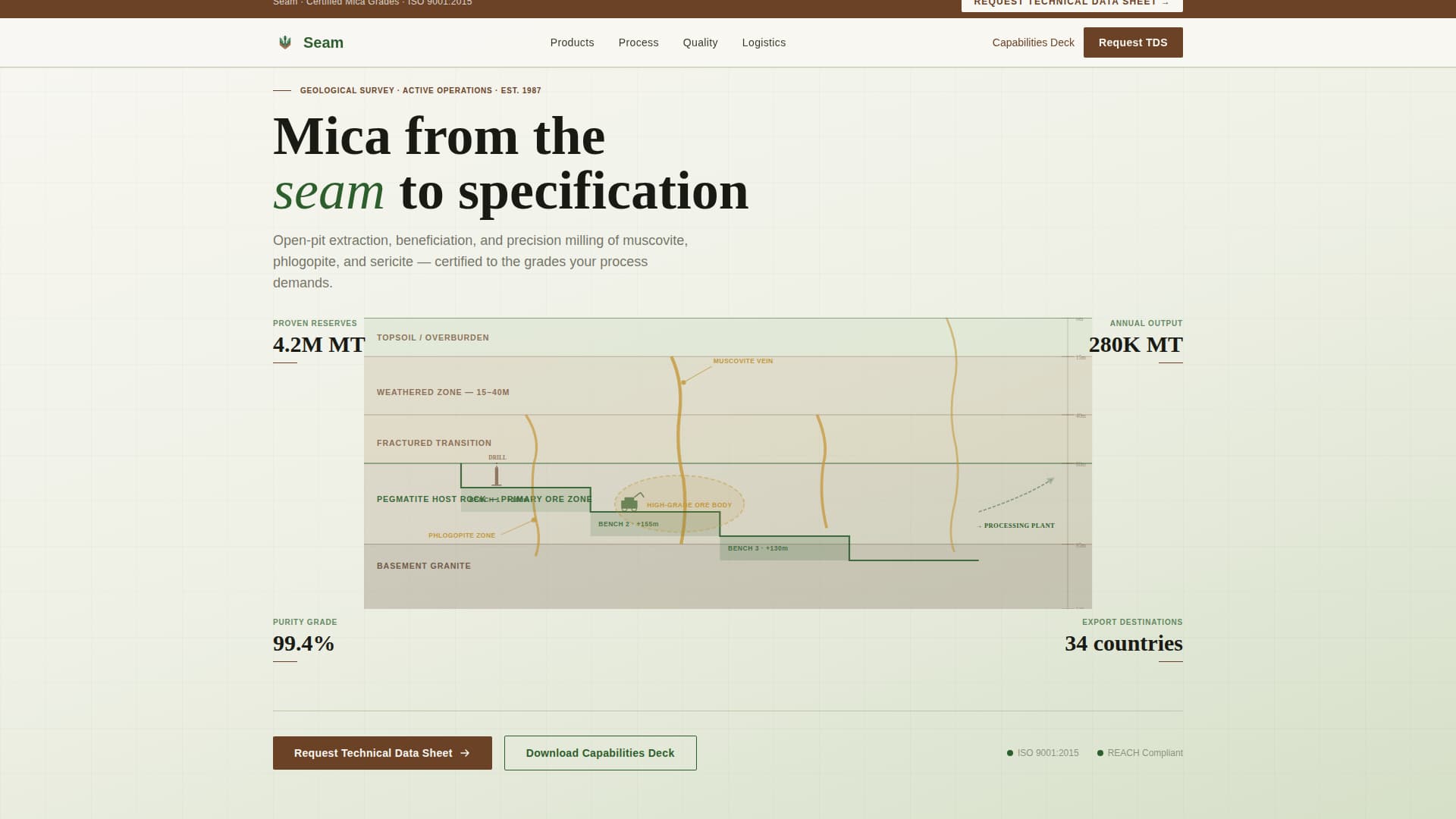Click the Seam brand name
Image resolution: width=1456 pixels, height=819 pixels.
pos(323,42)
